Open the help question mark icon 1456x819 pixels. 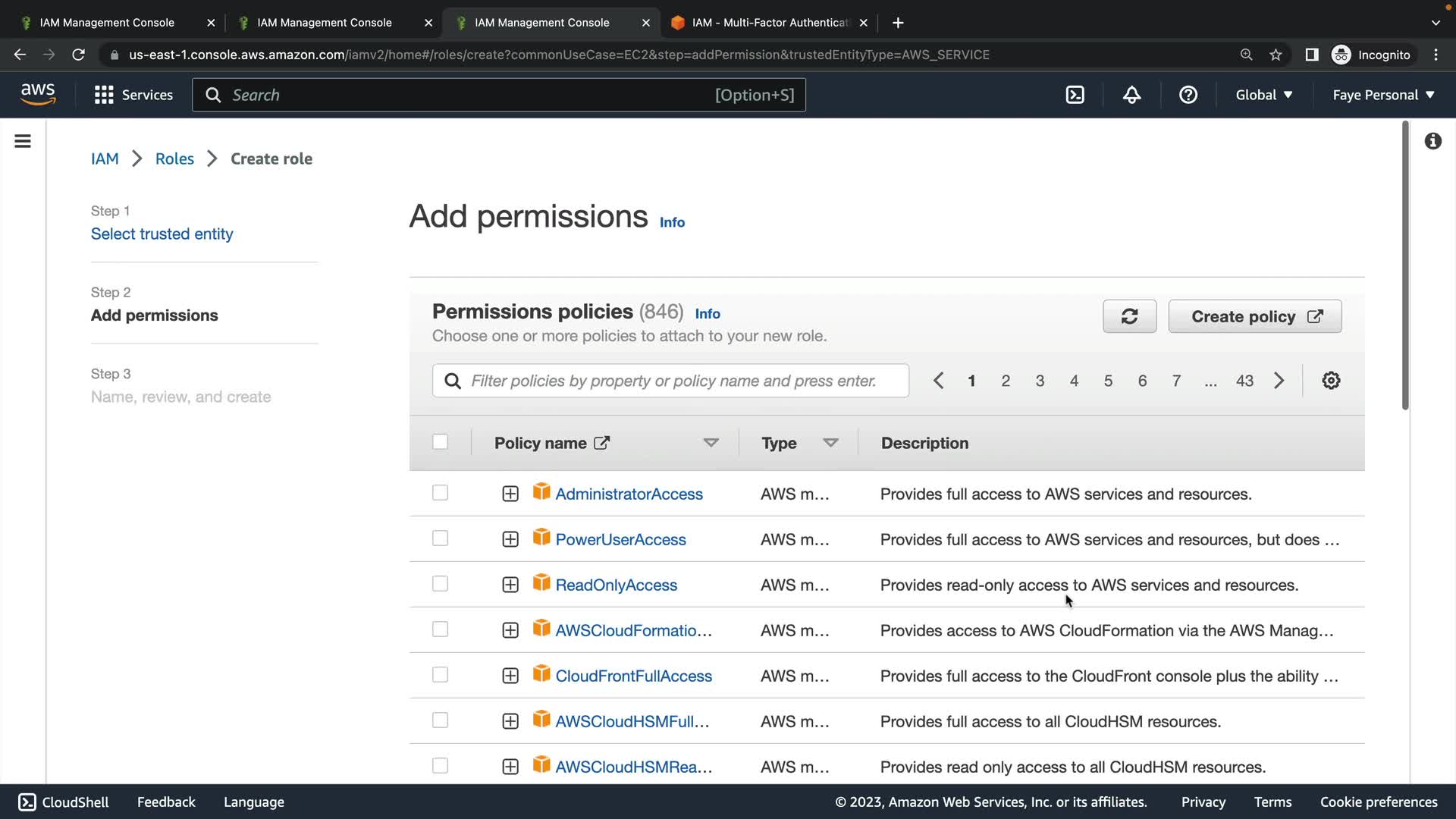click(1188, 95)
